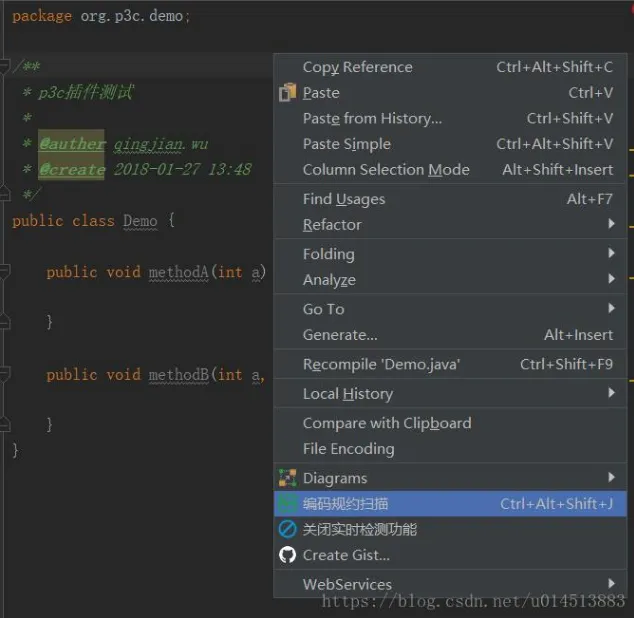Click the green 编码规约扫描 scan icon
This screenshot has width=634, height=618.
(x=288, y=504)
